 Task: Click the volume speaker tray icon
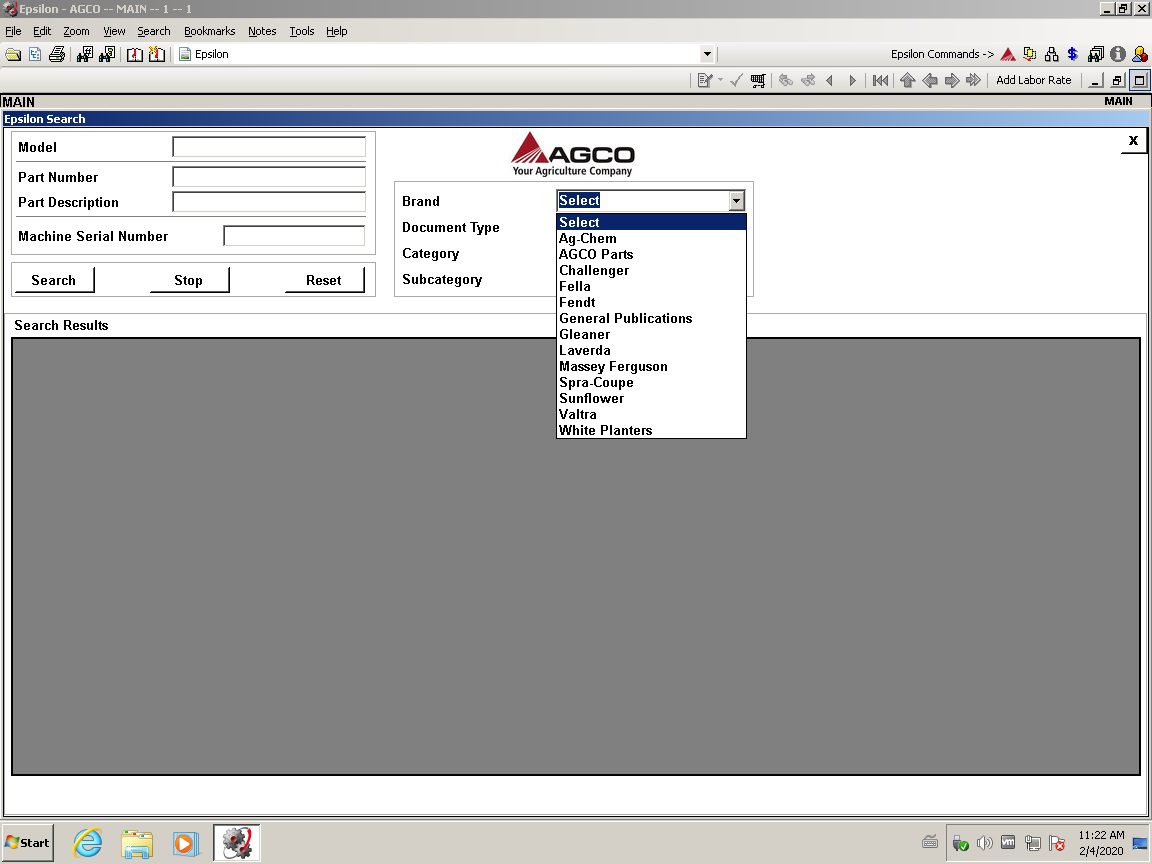click(x=984, y=843)
